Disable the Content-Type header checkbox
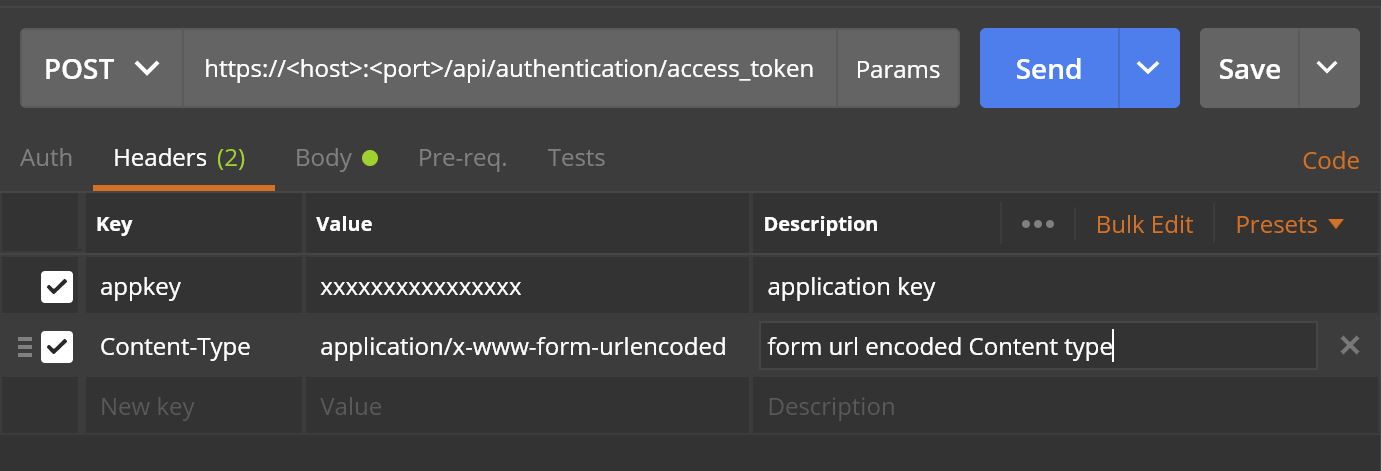Viewport: 1381px width, 471px height. click(x=57, y=347)
